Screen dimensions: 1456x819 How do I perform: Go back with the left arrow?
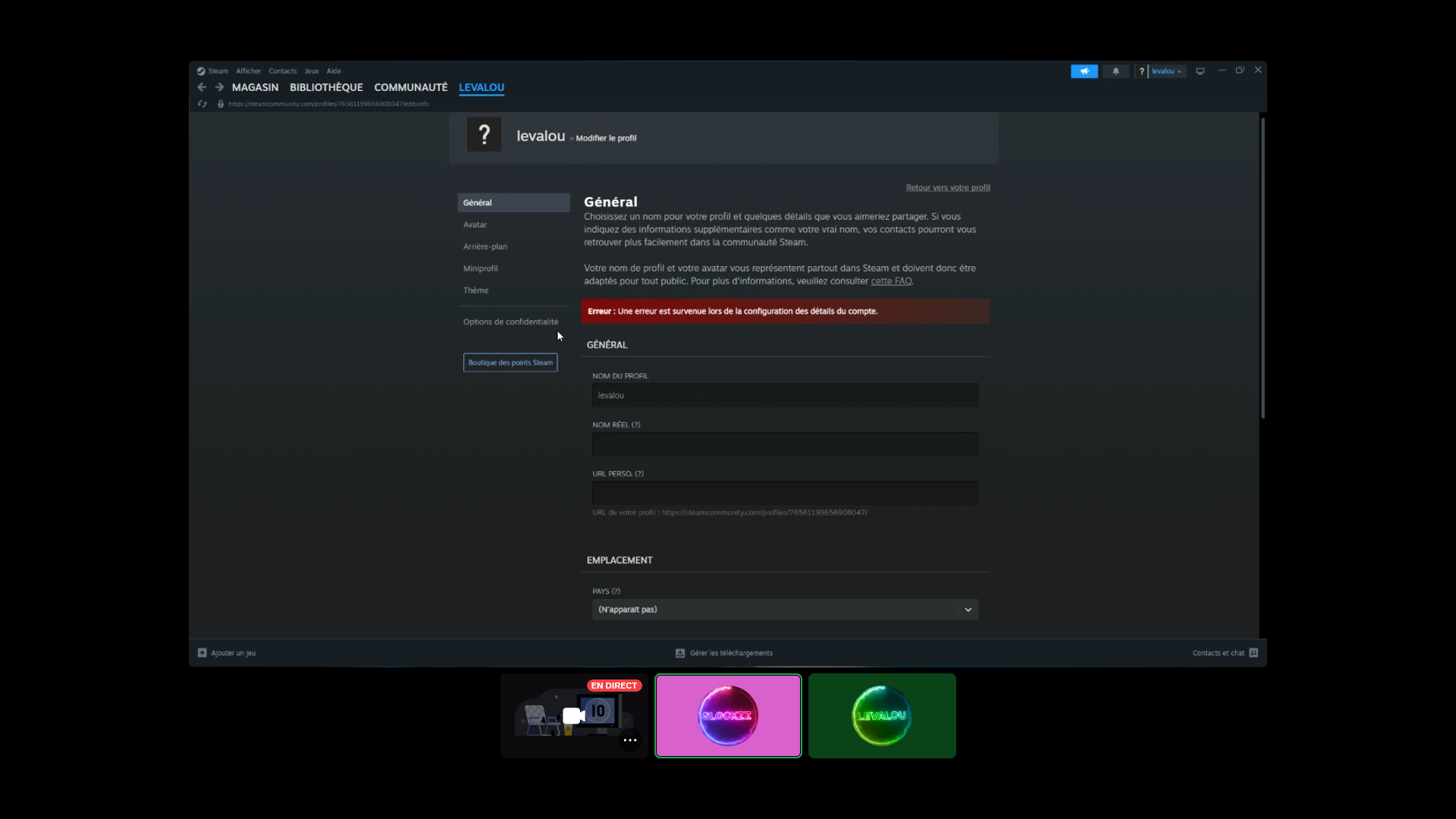[202, 87]
